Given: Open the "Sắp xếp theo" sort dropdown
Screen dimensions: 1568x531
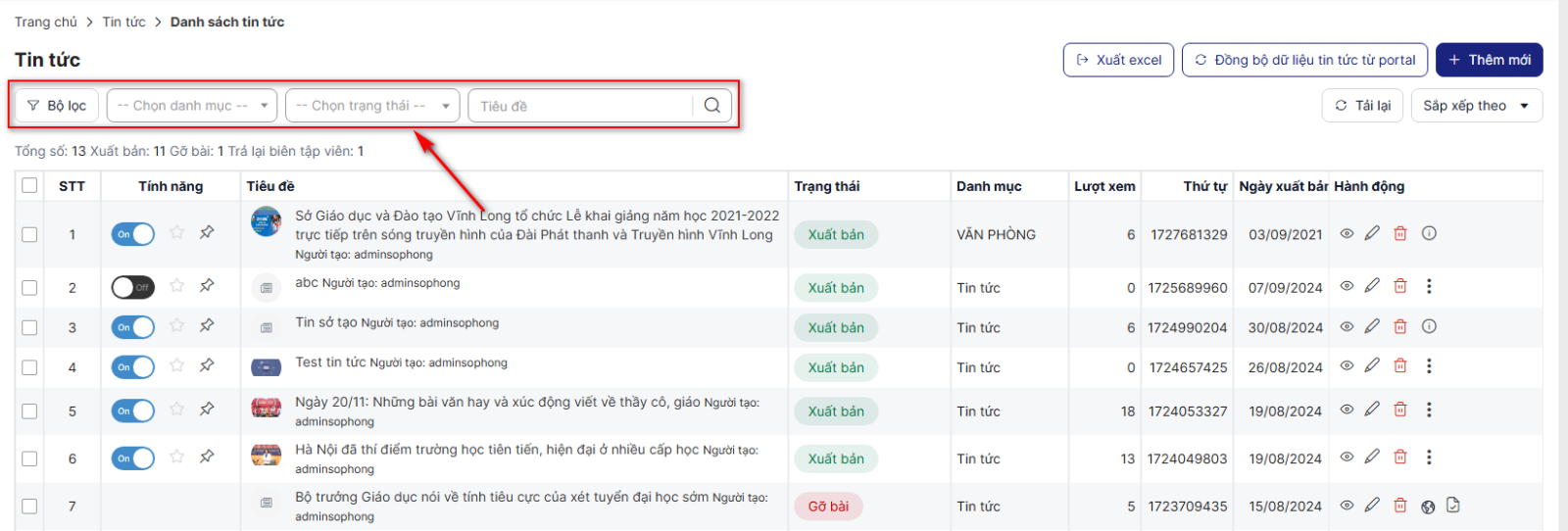Looking at the screenshot, I should click(1476, 106).
